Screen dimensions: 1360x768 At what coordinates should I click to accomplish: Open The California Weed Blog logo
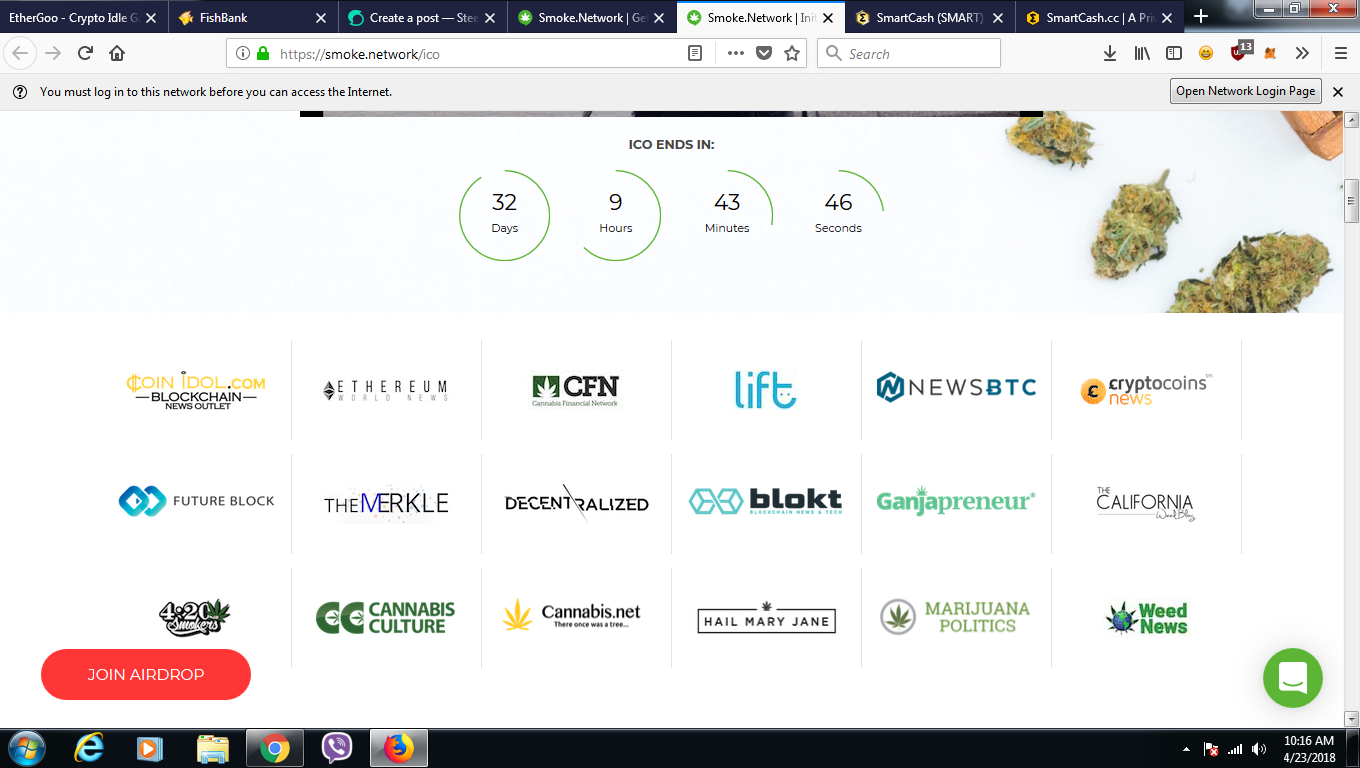click(x=1146, y=503)
